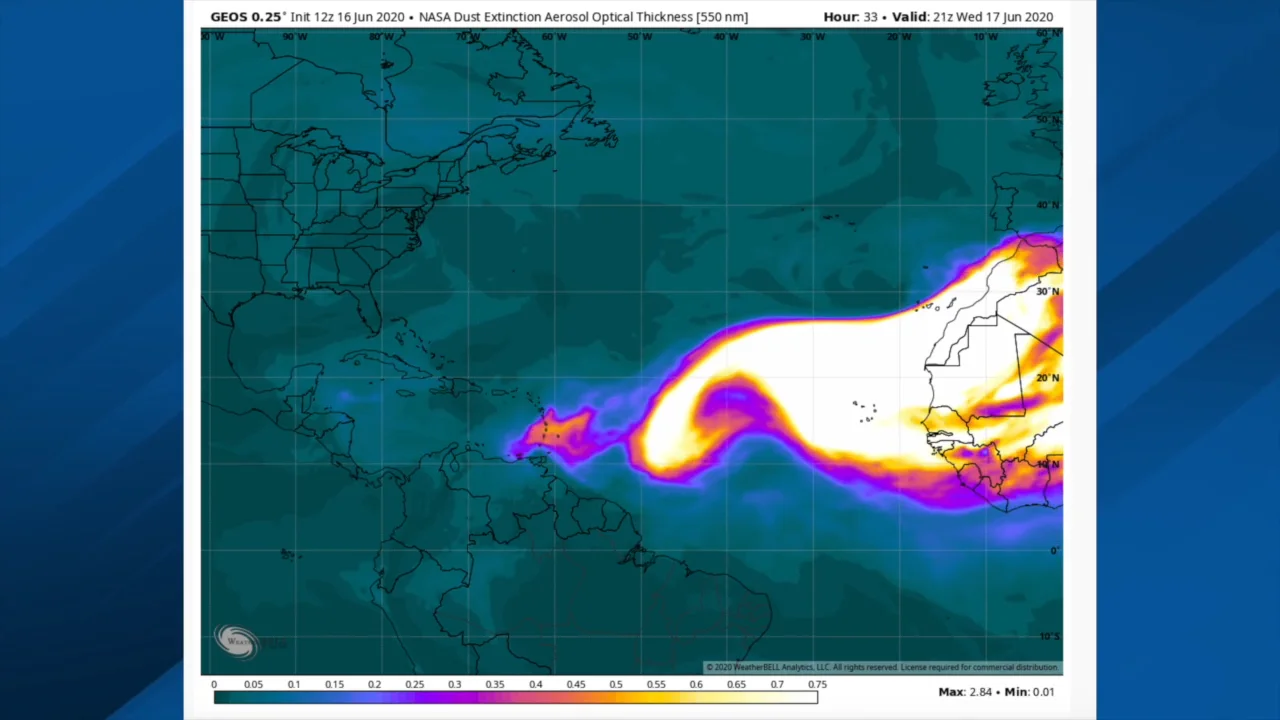Screen dimensions: 1280x720
Task: Click the 0.6 colorbar tick label
Action: point(696,685)
